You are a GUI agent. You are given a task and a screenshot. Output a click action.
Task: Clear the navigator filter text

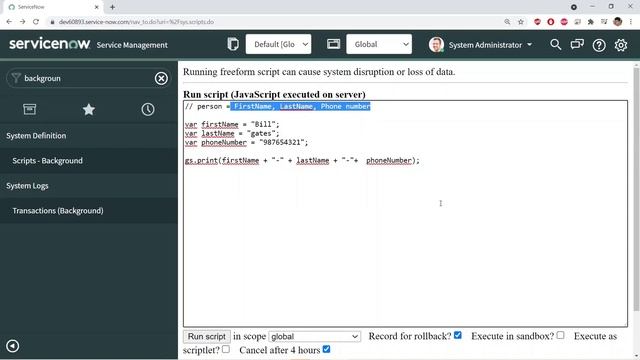tap(161, 78)
